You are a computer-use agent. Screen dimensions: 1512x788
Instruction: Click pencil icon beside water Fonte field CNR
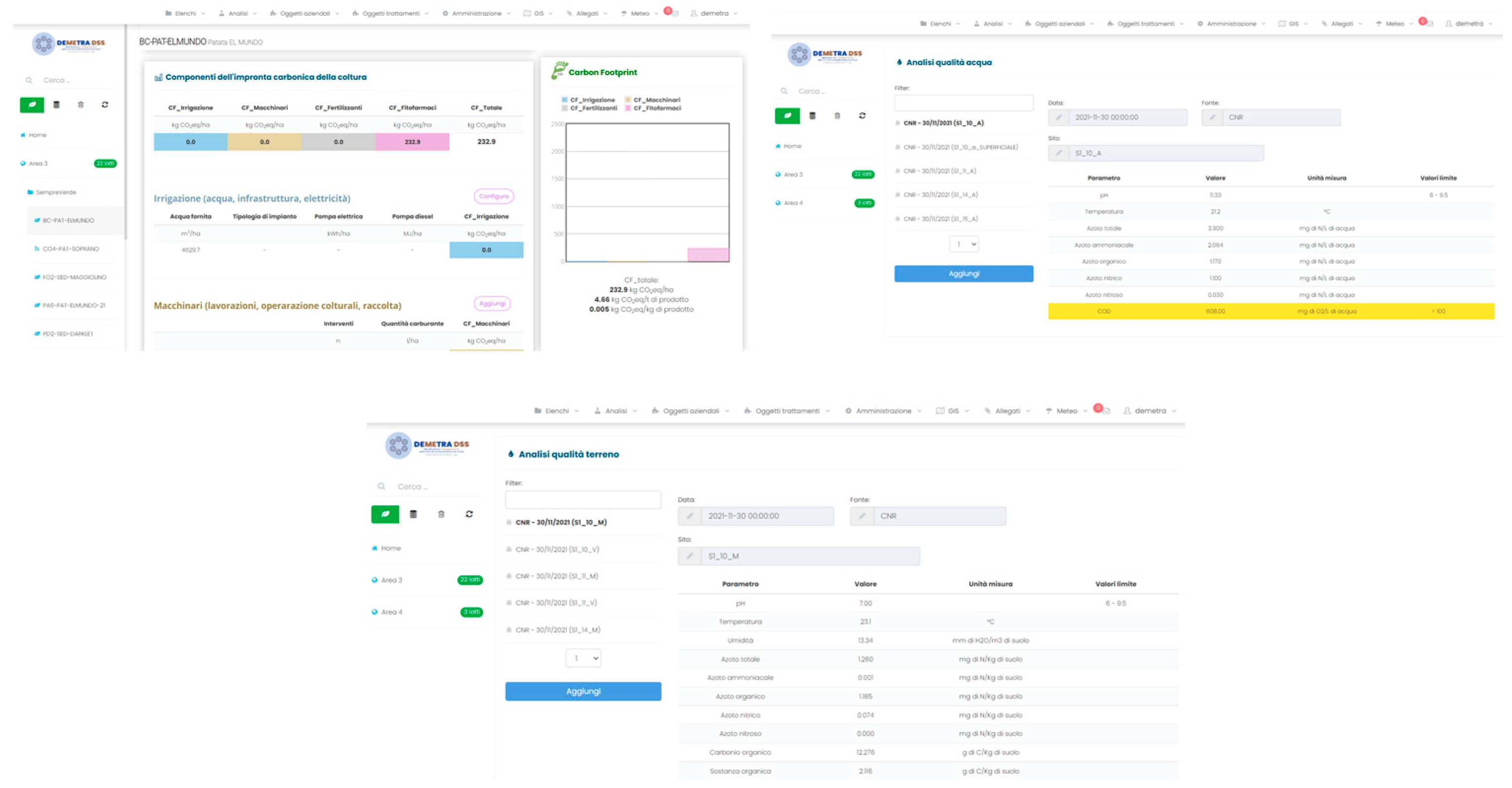pos(1212,117)
